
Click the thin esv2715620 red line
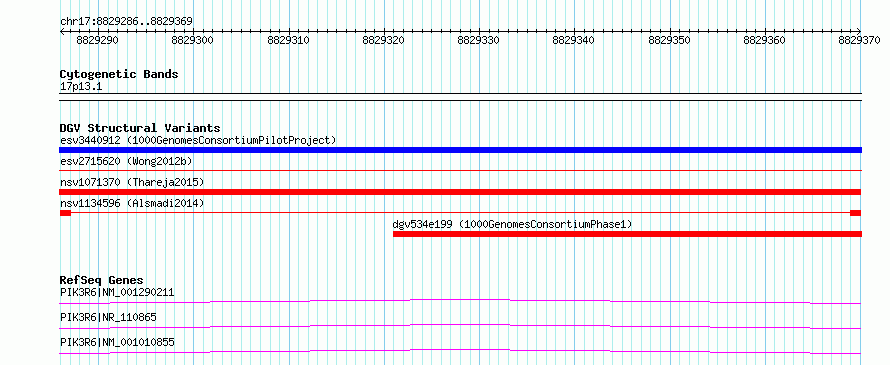pos(460,170)
